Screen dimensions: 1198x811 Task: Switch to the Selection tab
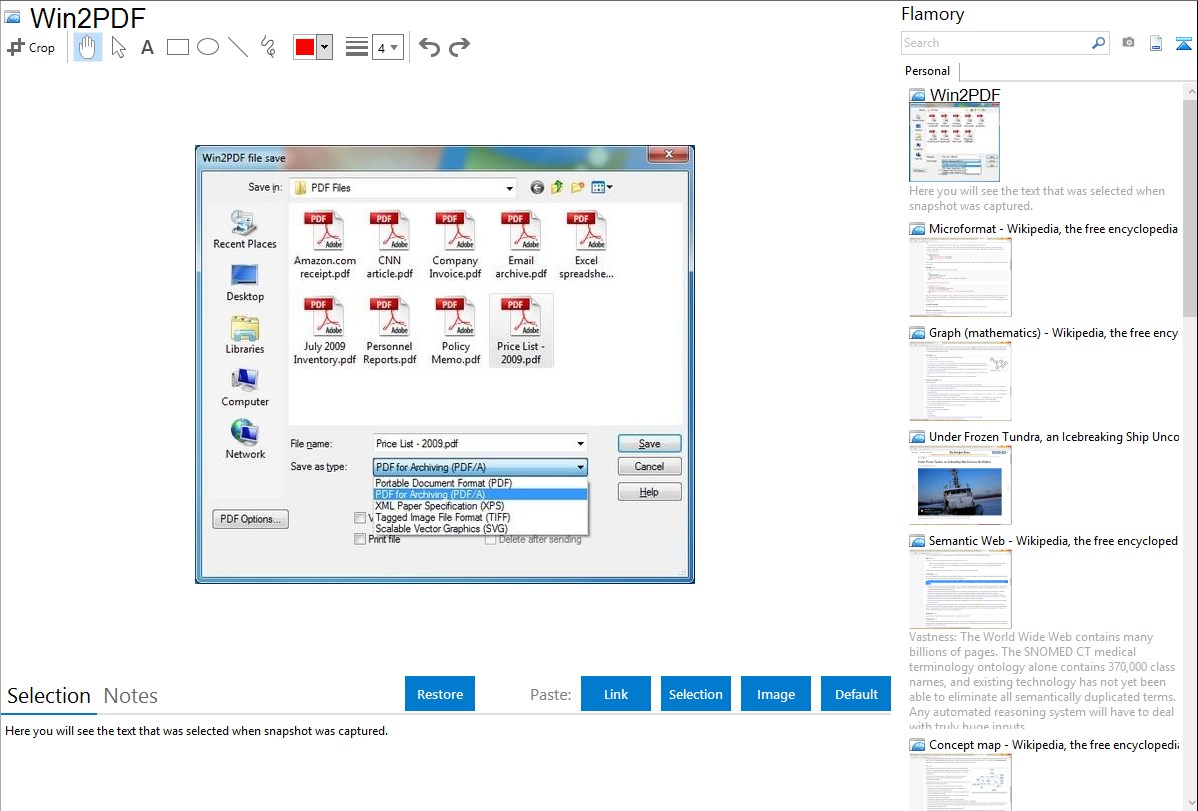[x=49, y=696]
